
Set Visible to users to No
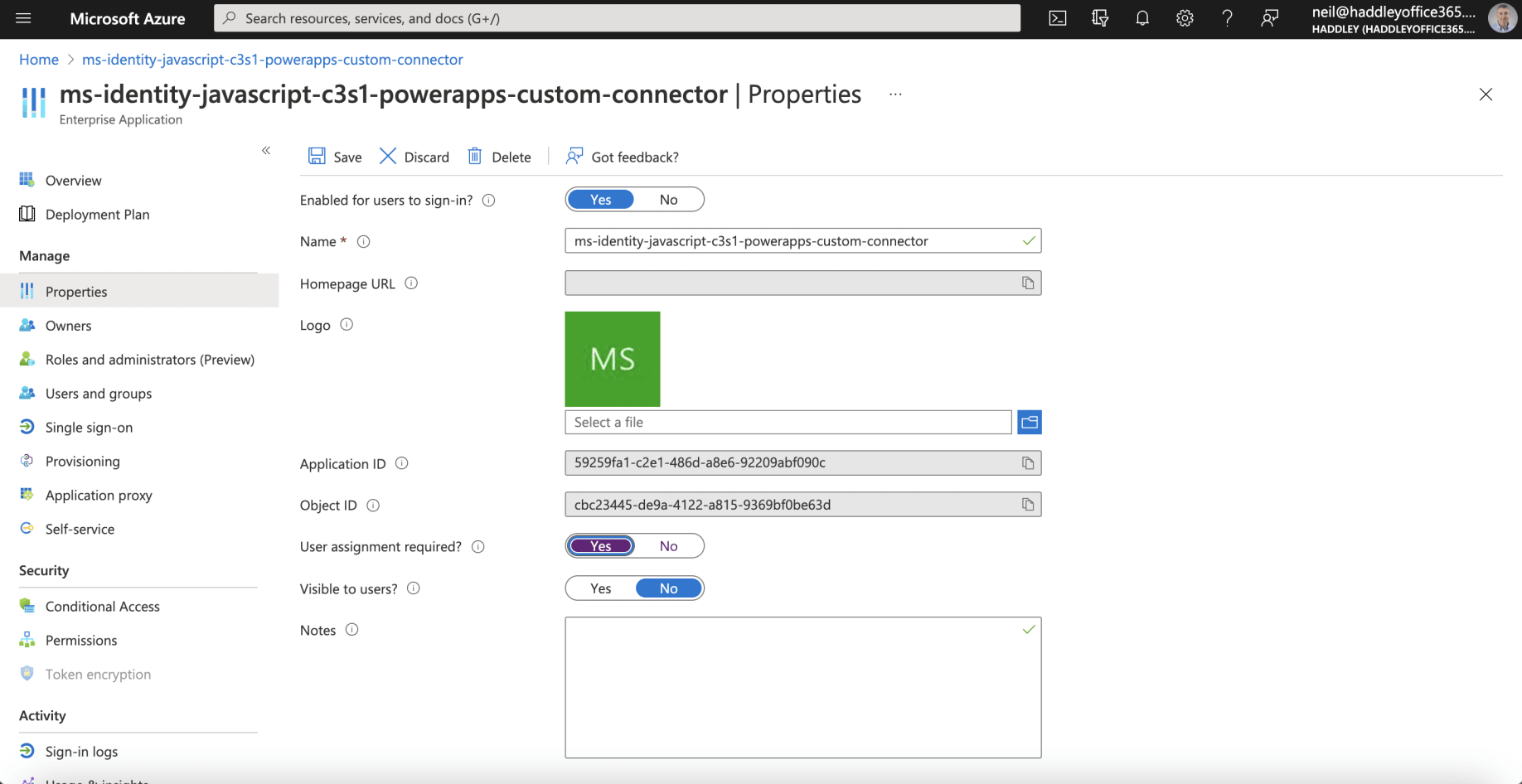[669, 588]
